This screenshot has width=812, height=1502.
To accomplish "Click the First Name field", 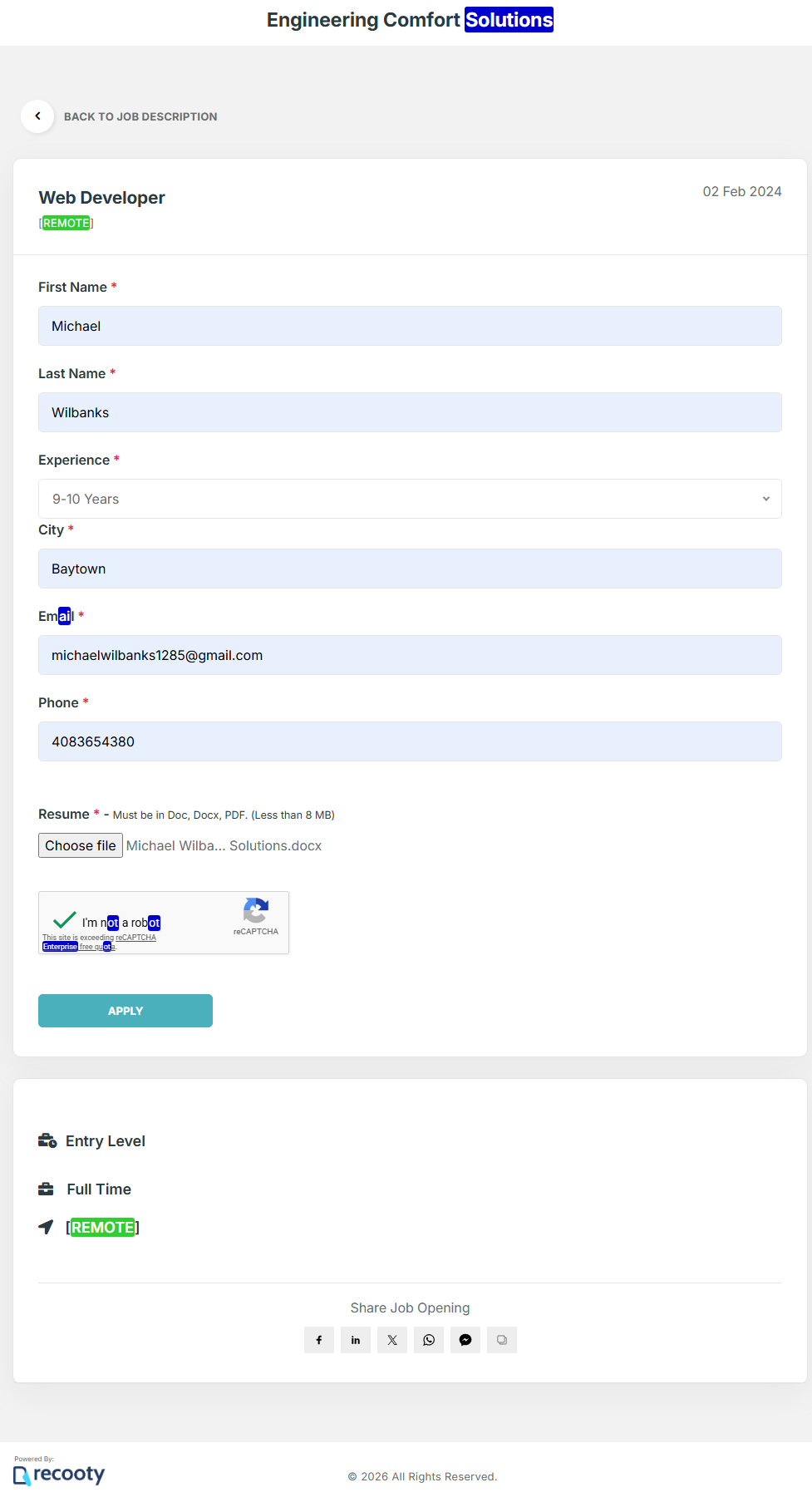I will [410, 326].
